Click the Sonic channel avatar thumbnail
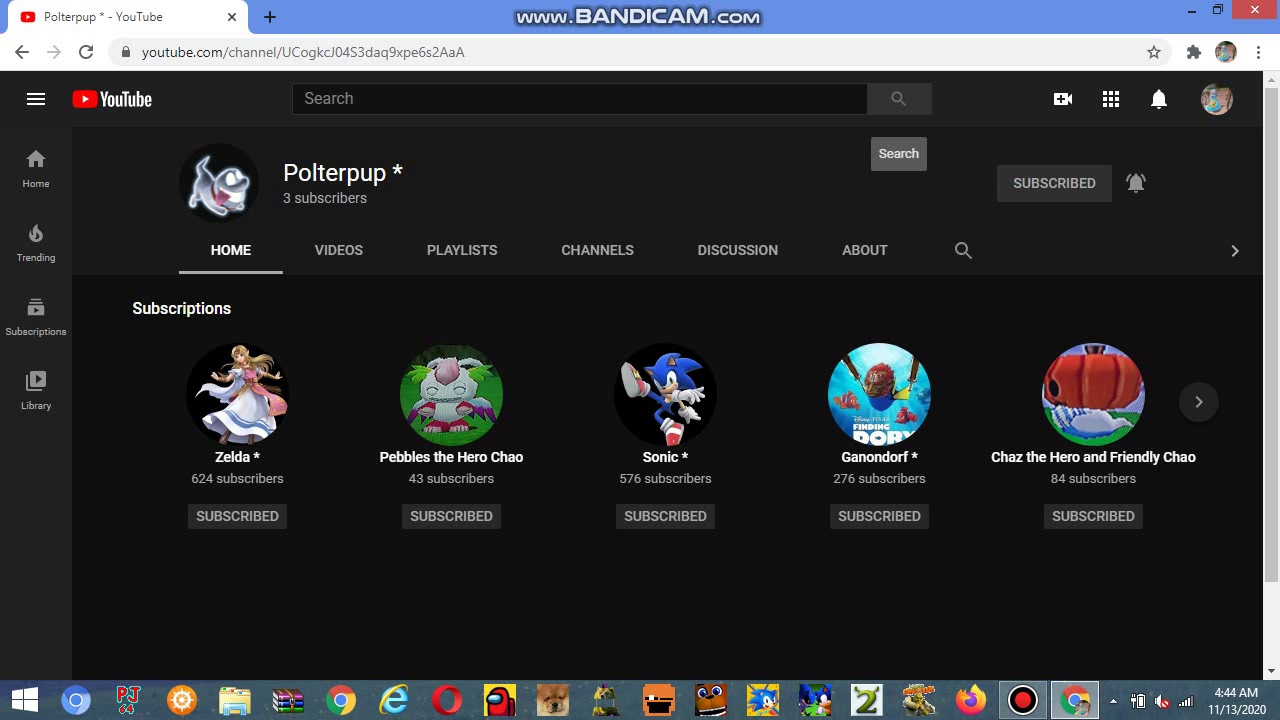This screenshot has height=720, width=1280. [x=665, y=394]
